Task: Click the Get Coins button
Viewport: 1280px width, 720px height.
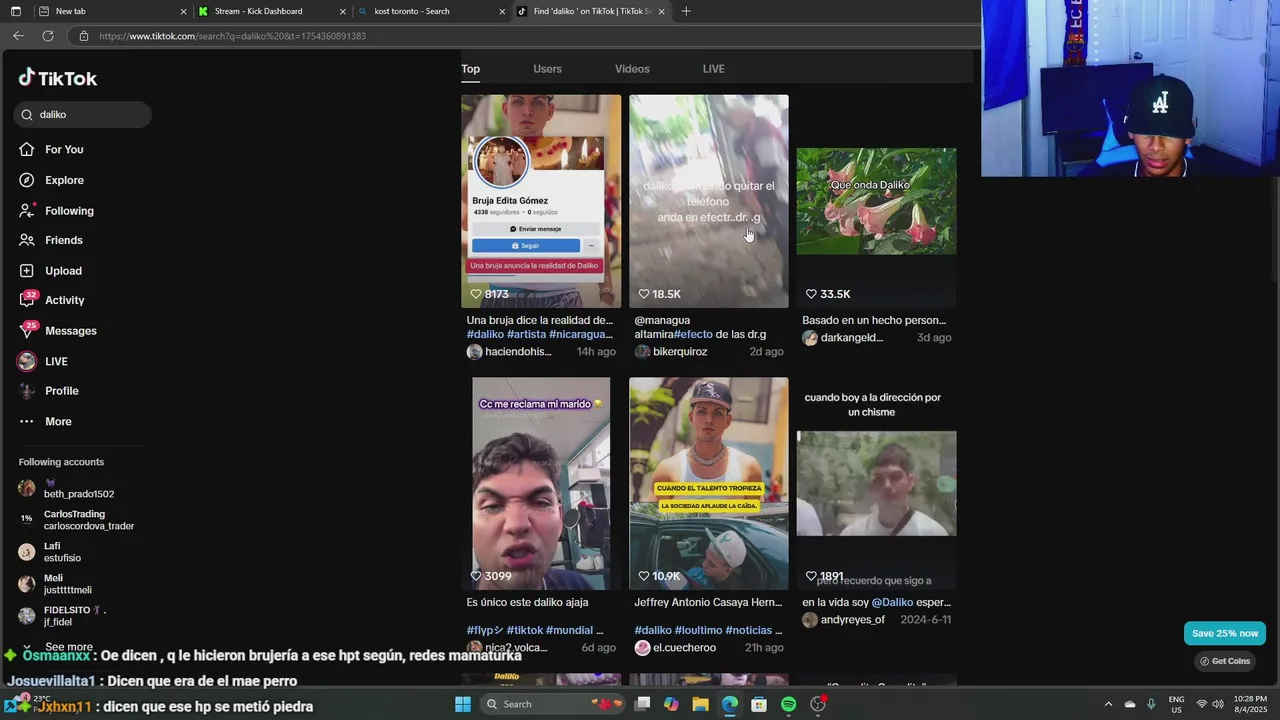Action: pos(1225,661)
